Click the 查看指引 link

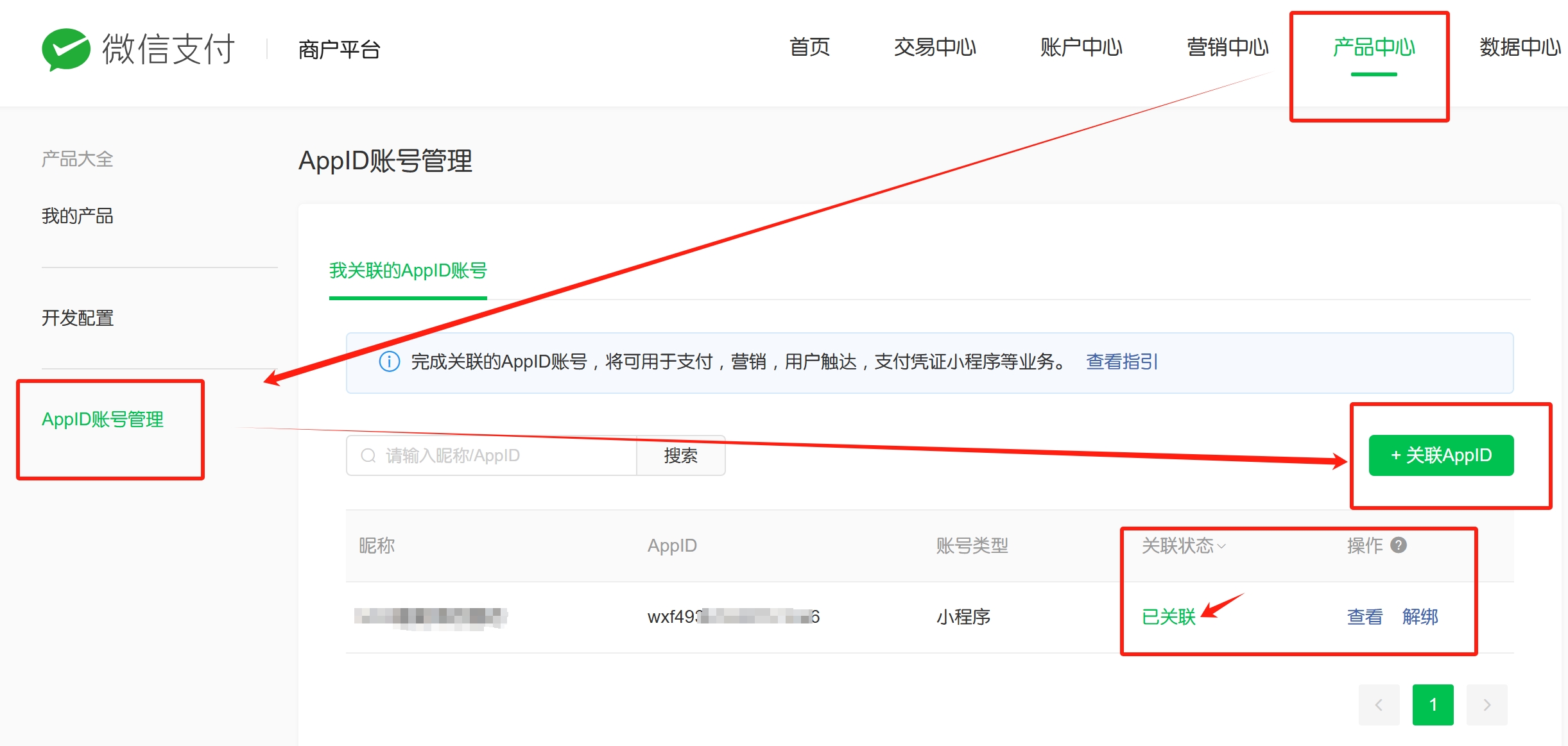[x=1121, y=362]
